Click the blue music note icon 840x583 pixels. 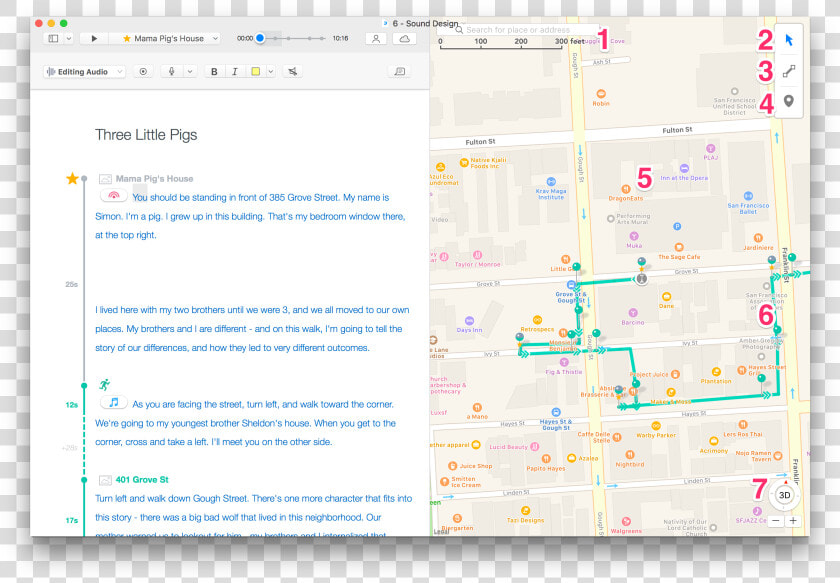click(114, 402)
